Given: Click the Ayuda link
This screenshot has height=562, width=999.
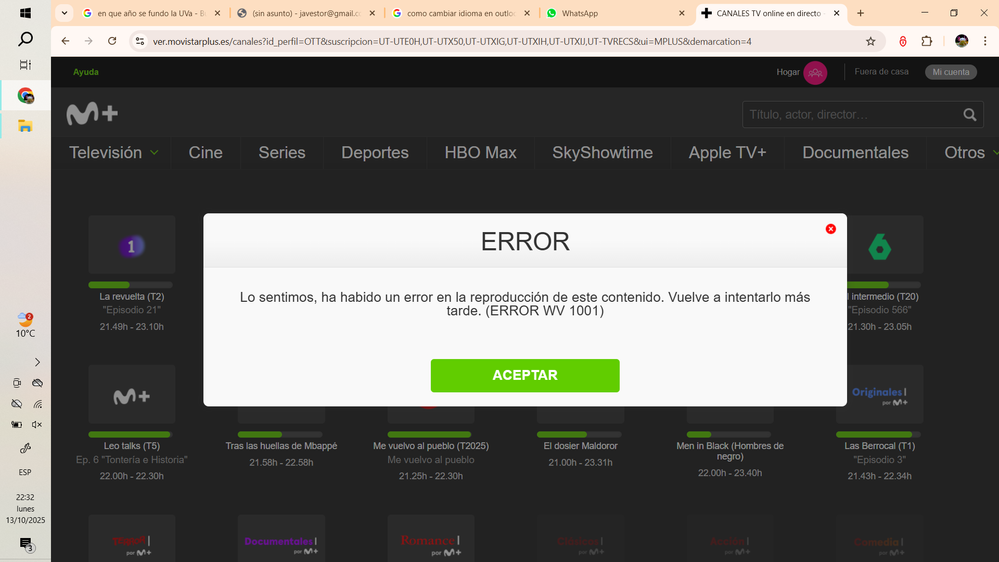Looking at the screenshot, I should 86,72.
